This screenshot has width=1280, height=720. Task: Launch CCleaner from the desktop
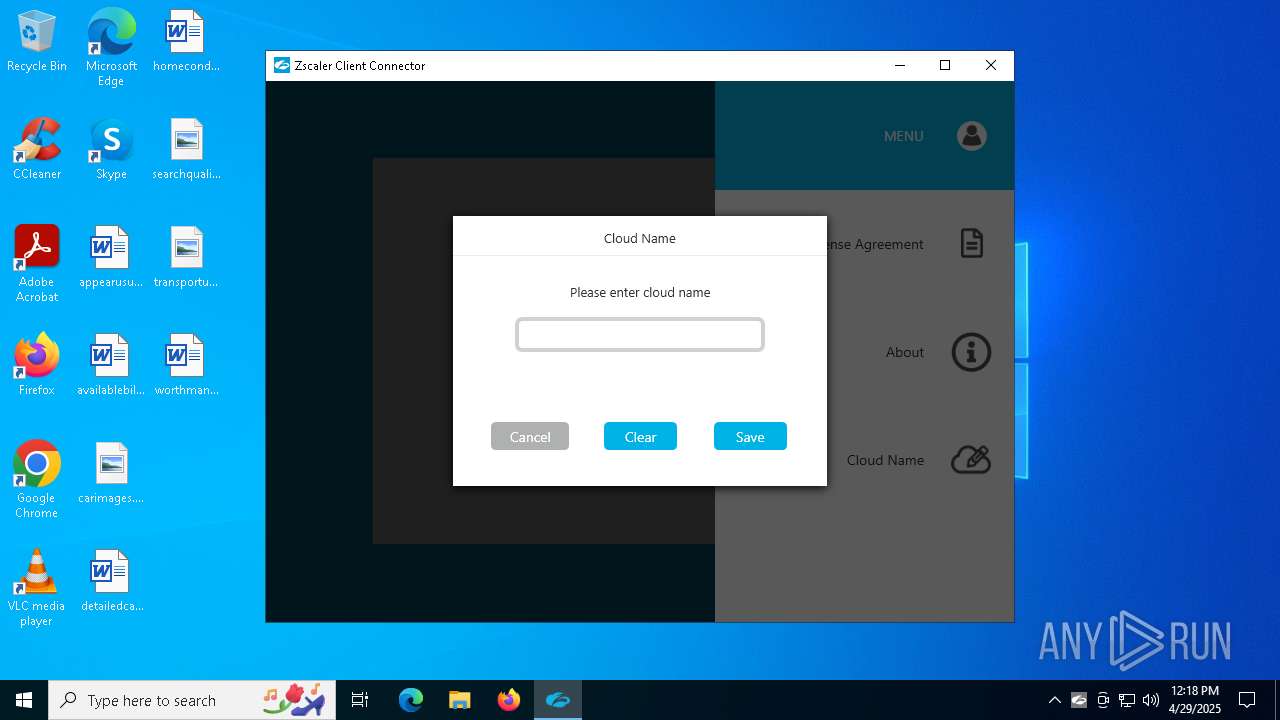click(37, 150)
